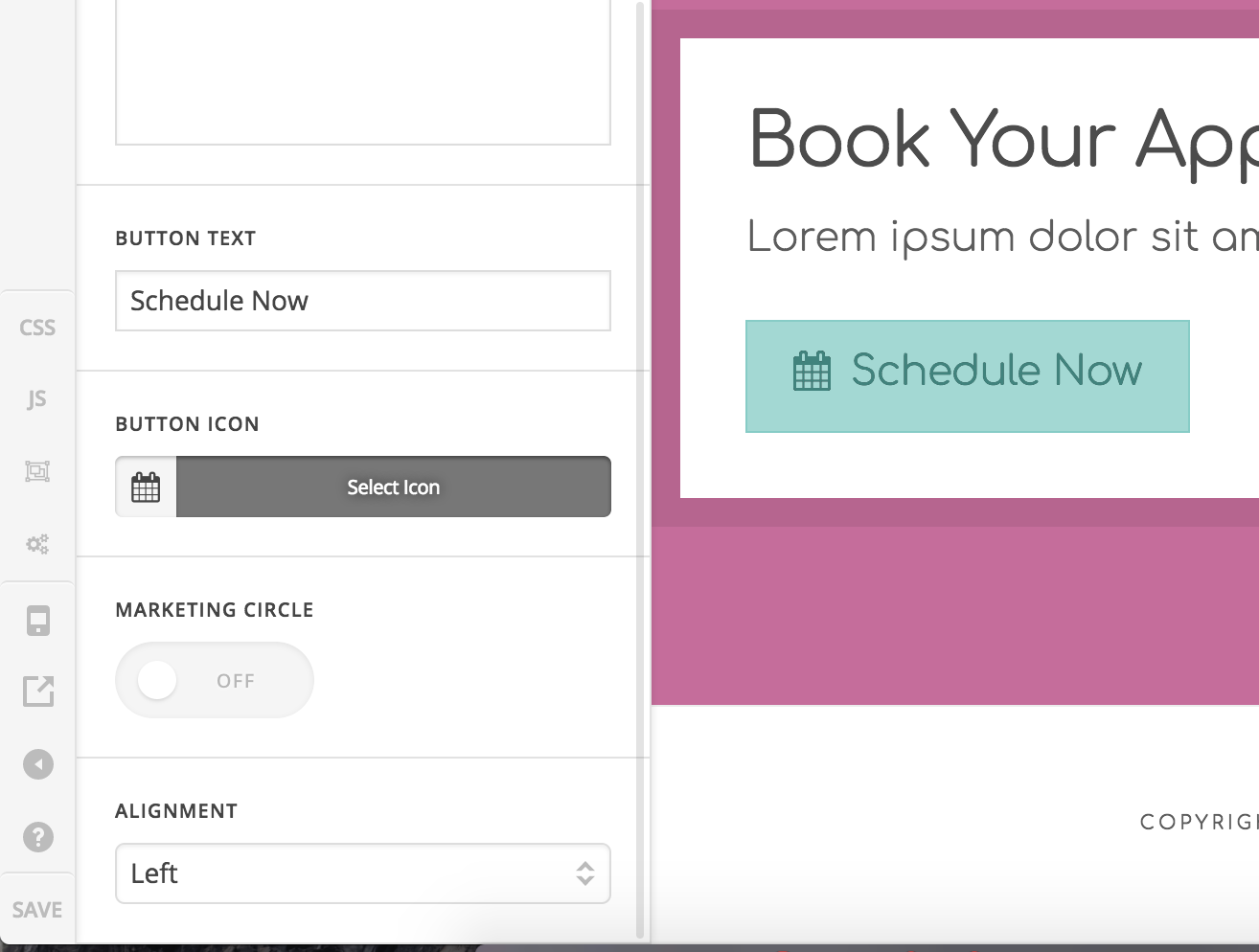The height and width of the screenshot is (952, 1259).
Task: Click the Button Text input field
Action: 362,301
